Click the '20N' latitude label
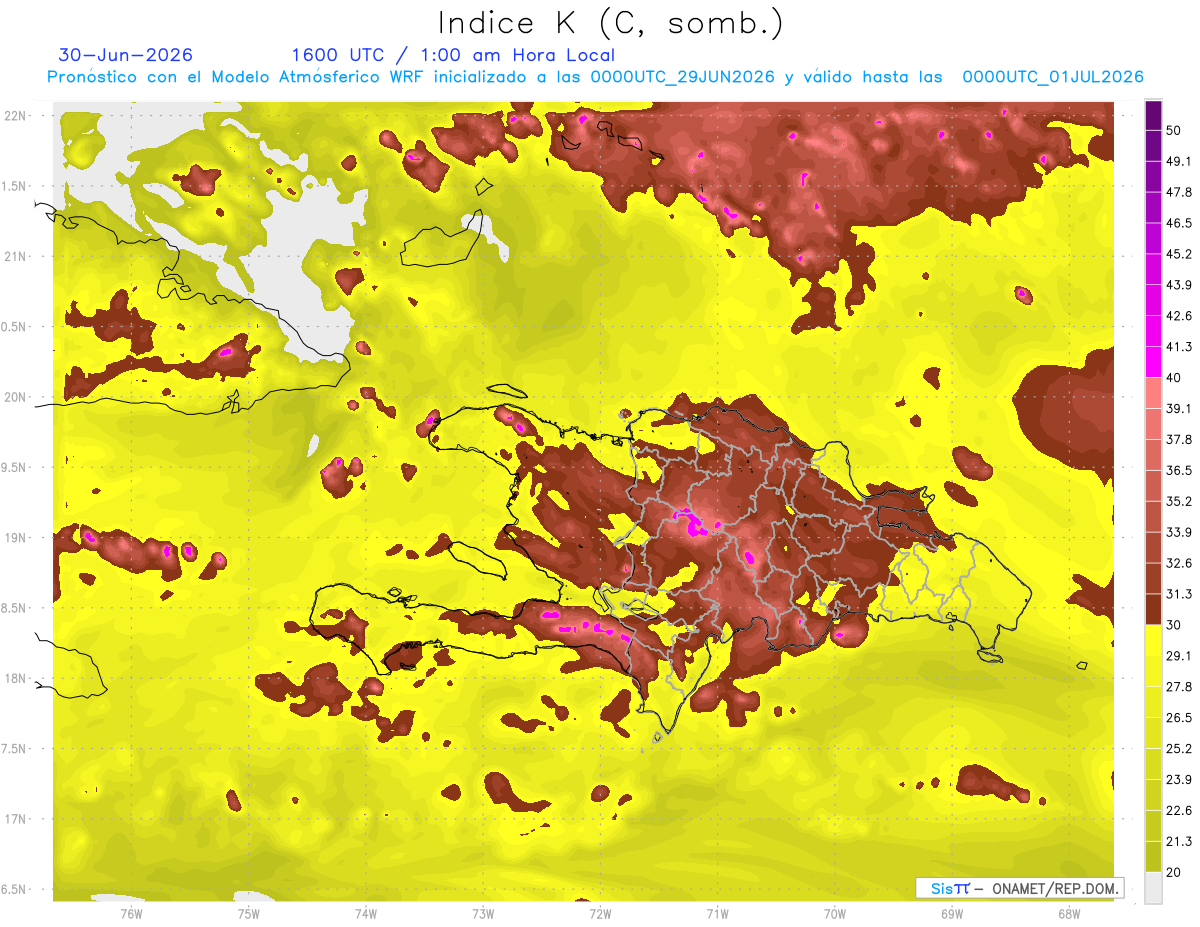The image size is (1200, 927). 16,397
